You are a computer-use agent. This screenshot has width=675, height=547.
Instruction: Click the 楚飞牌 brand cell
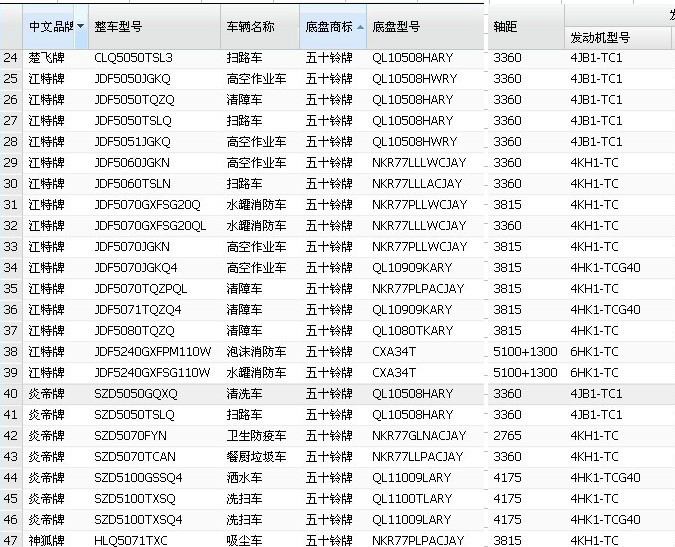(47, 58)
